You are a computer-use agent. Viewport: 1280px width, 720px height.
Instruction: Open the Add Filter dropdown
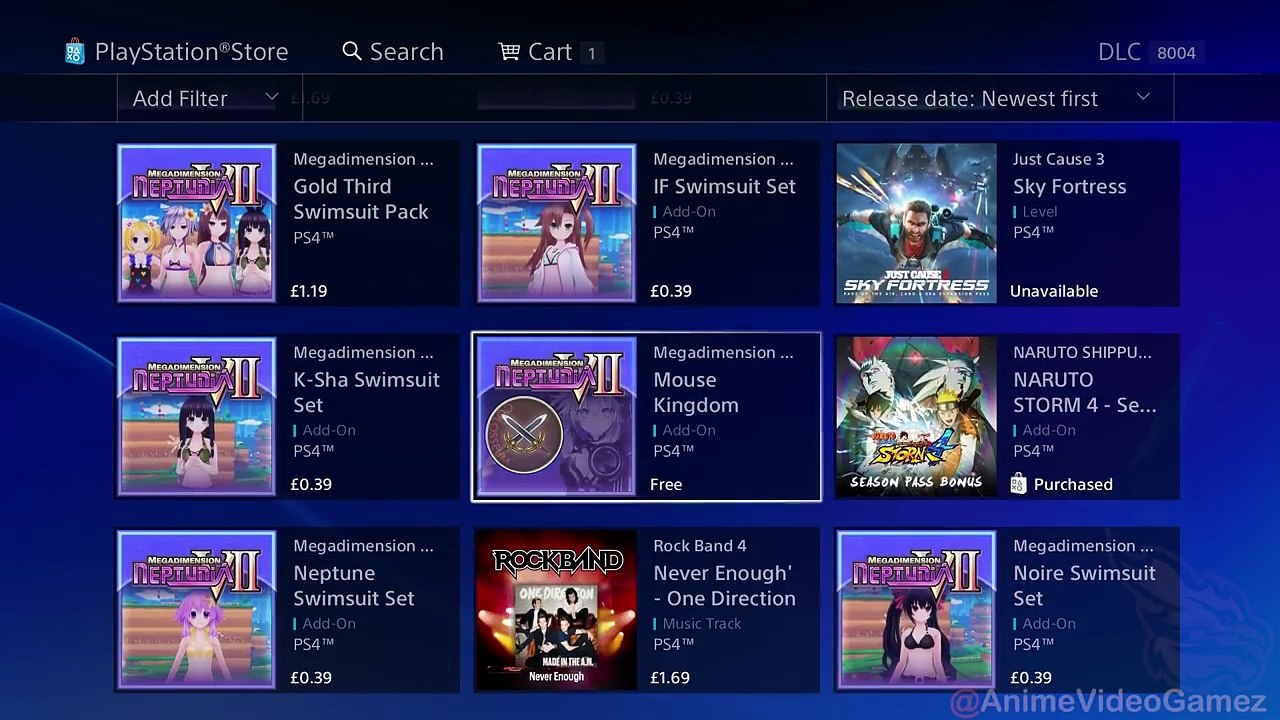point(209,98)
